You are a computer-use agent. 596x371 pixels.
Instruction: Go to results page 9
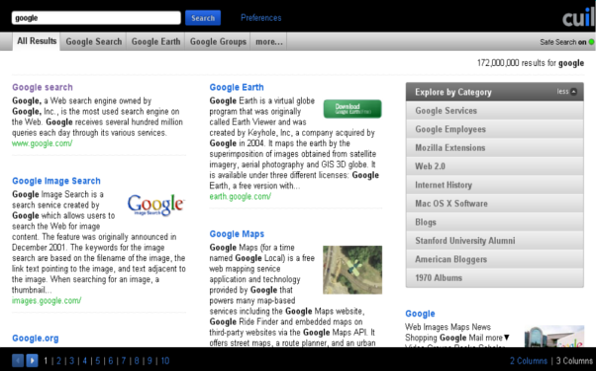(149, 361)
